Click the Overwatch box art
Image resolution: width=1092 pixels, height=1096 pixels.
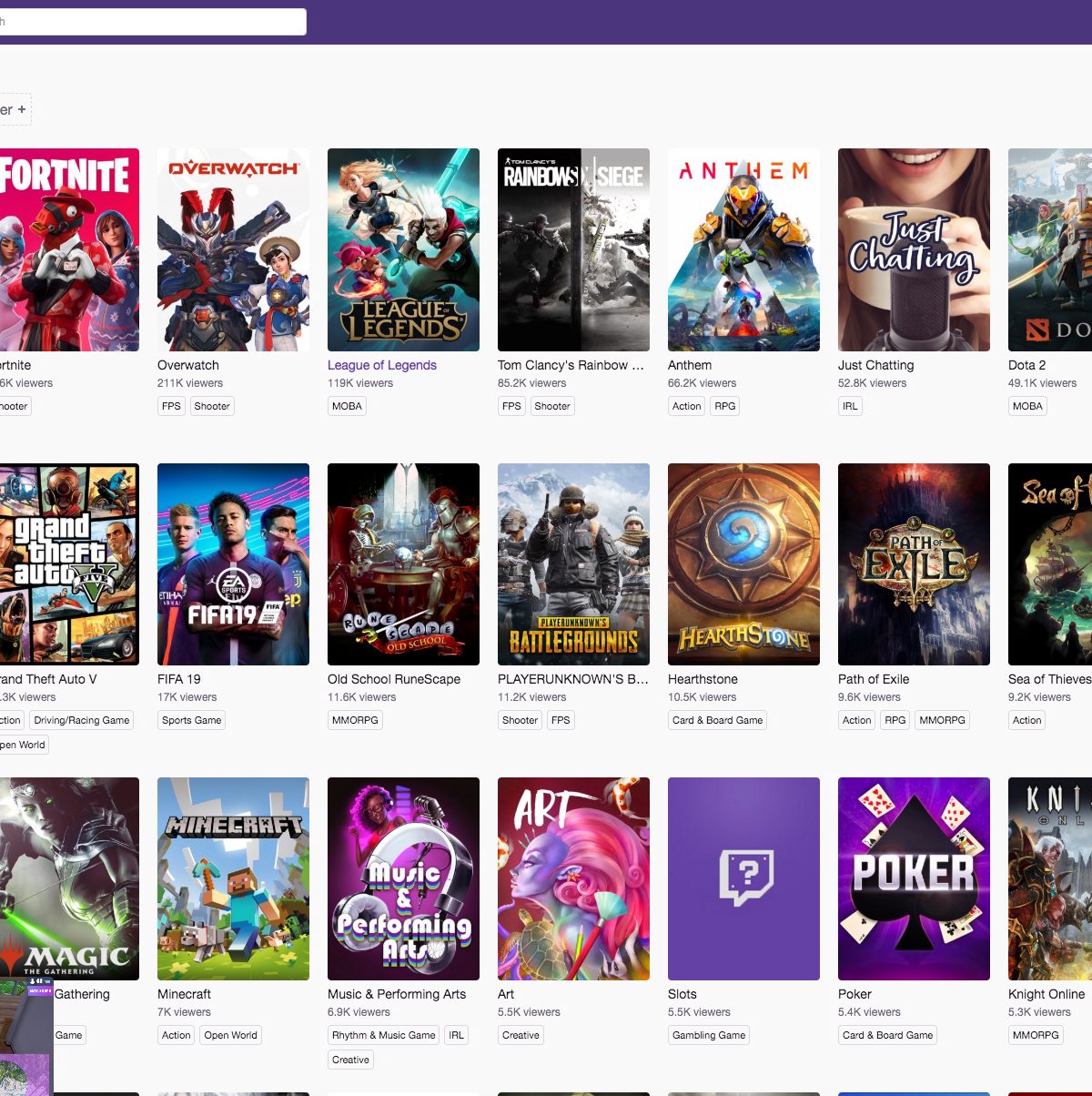point(233,249)
